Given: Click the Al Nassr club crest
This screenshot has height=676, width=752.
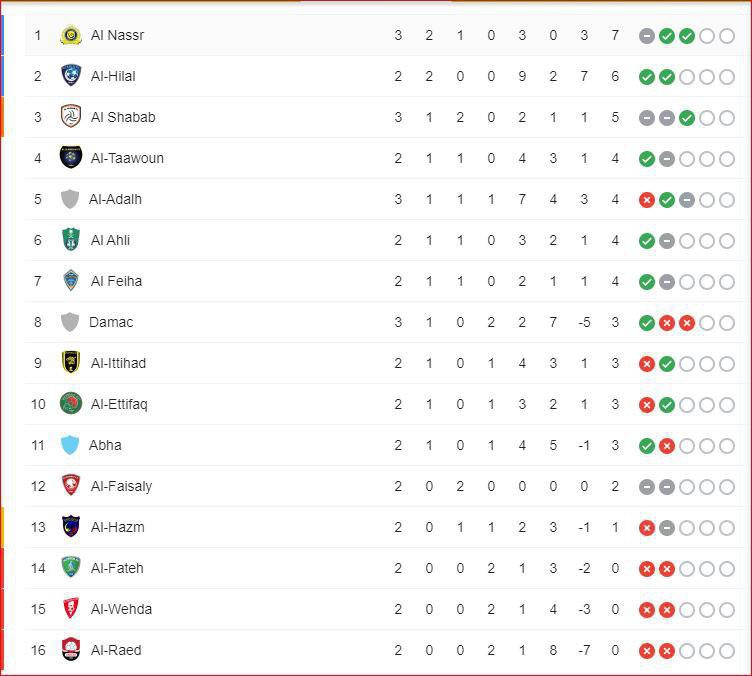Looking at the screenshot, I should (70, 35).
